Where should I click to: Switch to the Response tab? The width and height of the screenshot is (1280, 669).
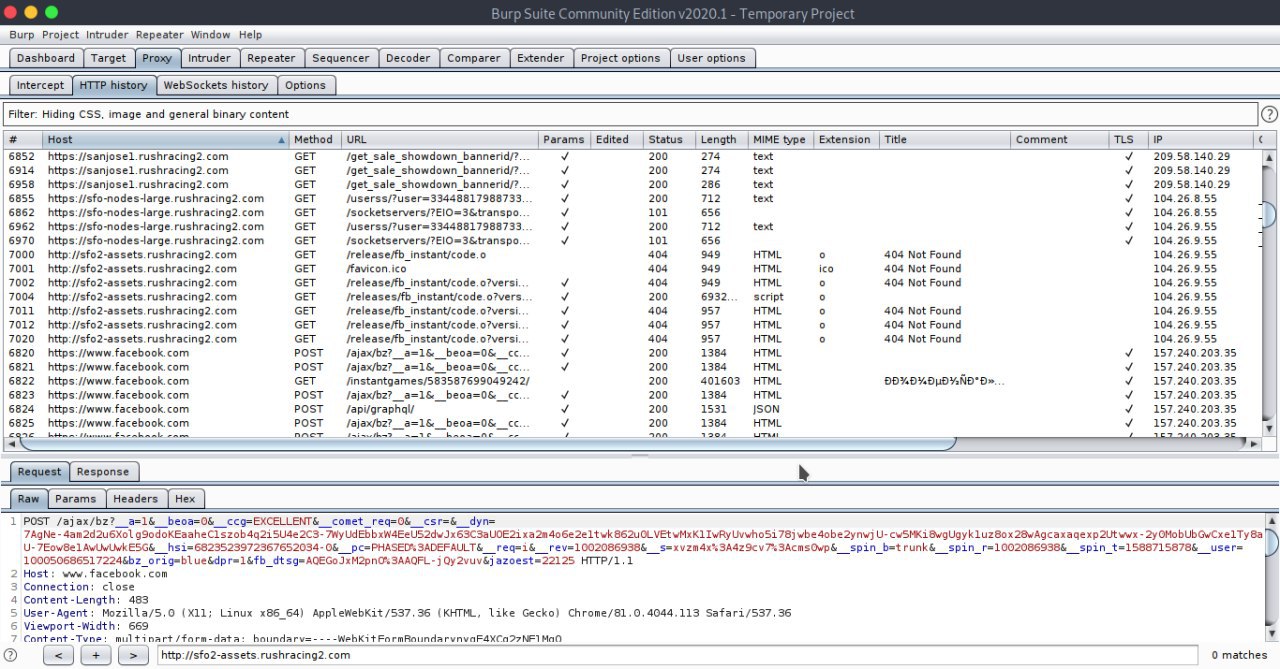click(x=103, y=472)
